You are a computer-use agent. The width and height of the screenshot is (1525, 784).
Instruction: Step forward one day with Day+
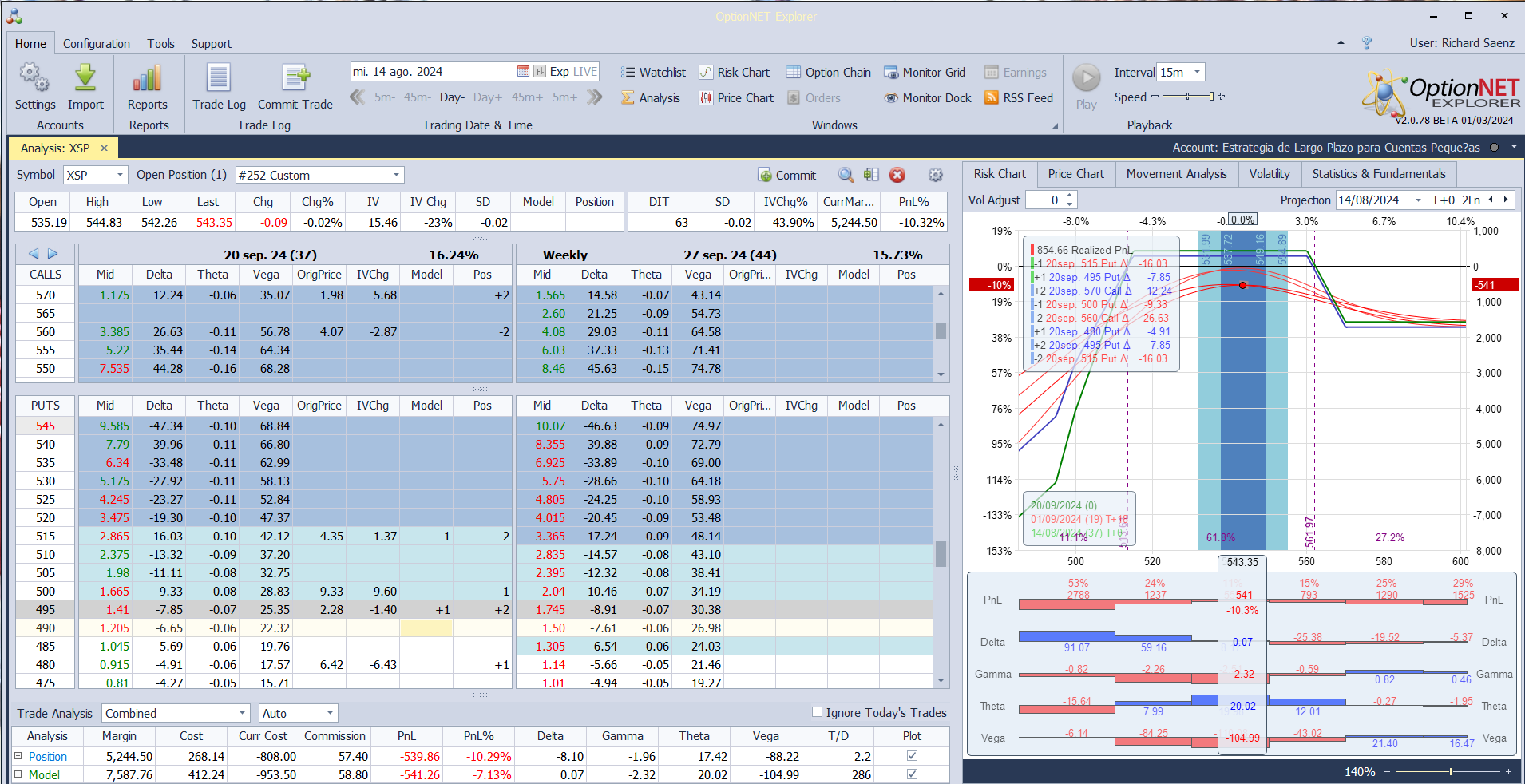coord(487,97)
